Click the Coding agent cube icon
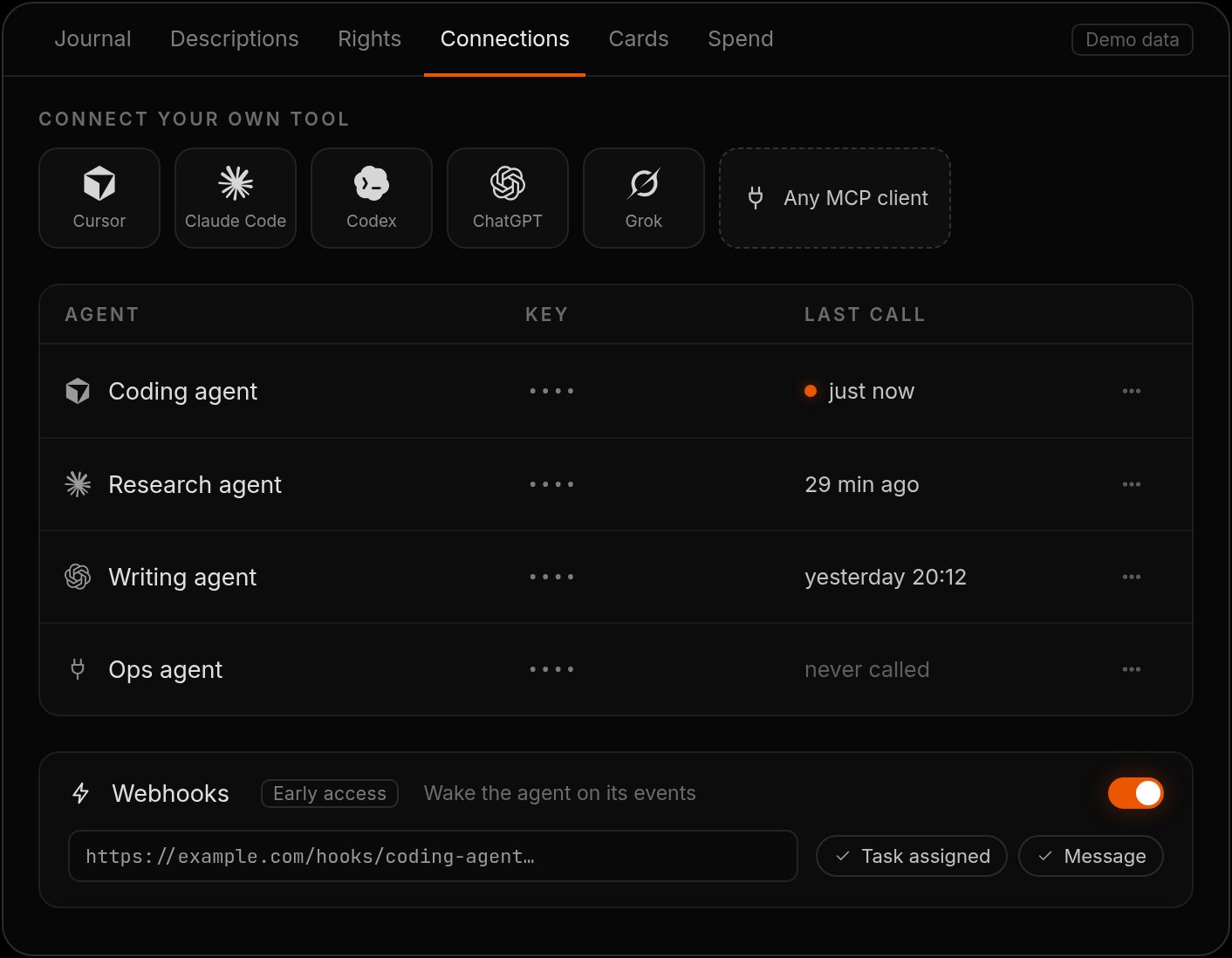This screenshot has width=1232, height=958. pyautogui.click(x=78, y=391)
